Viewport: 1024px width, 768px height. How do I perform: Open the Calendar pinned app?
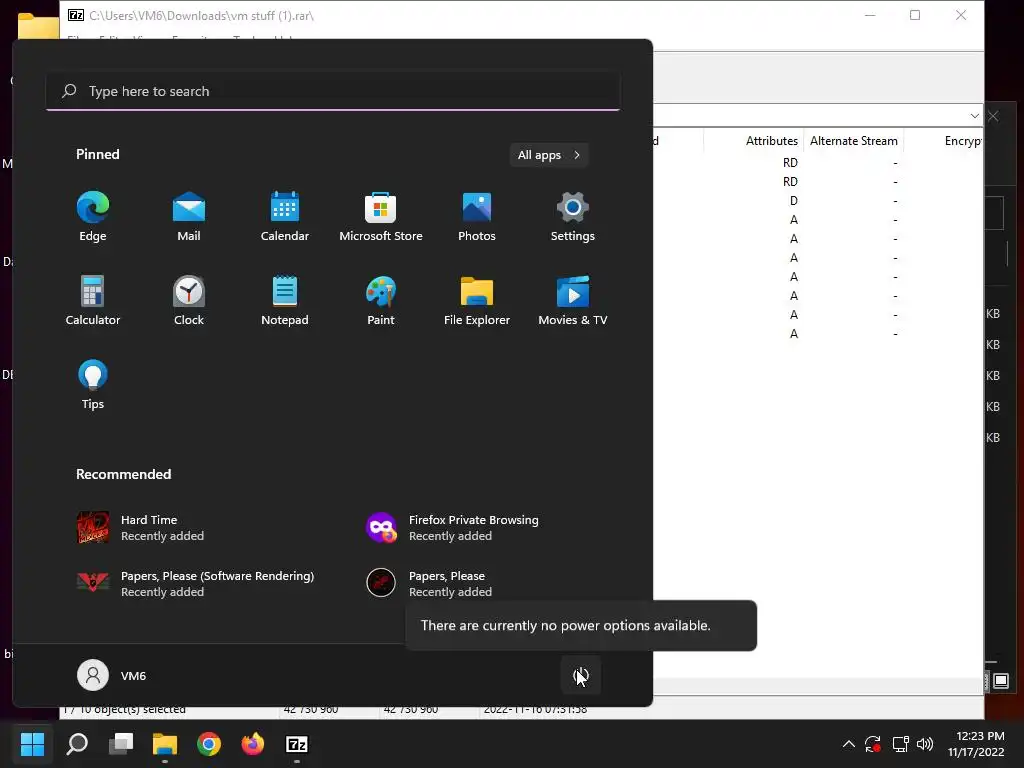point(285,217)
